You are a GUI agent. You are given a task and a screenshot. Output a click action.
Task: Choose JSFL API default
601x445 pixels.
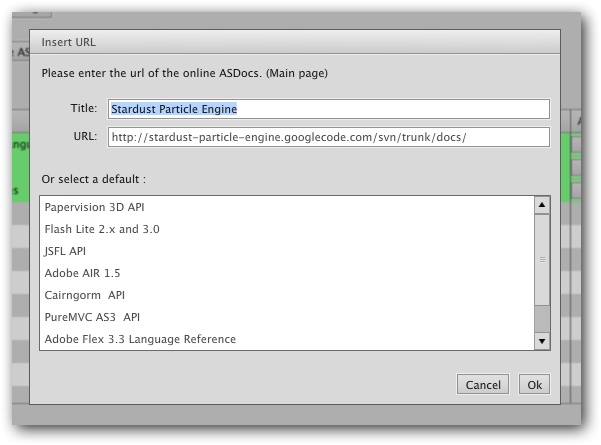click(x=287, y=251)
